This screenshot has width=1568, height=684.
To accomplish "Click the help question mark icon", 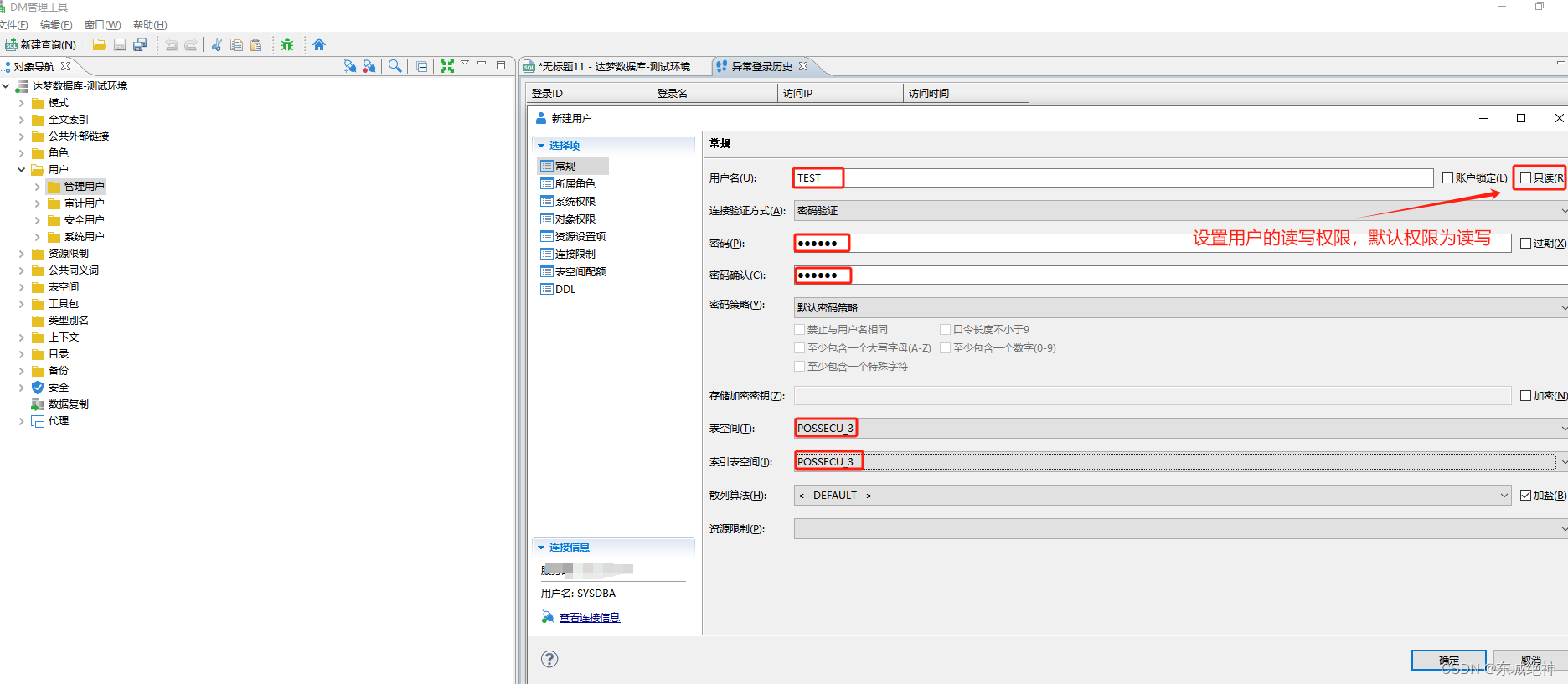I will click(549, 659).
